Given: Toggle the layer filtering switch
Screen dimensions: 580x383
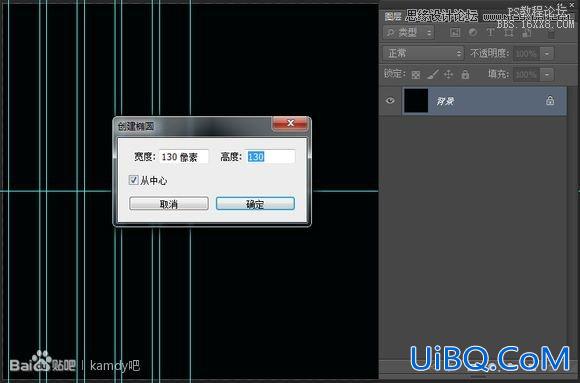Looking at the screenshot, I should 551,34.
